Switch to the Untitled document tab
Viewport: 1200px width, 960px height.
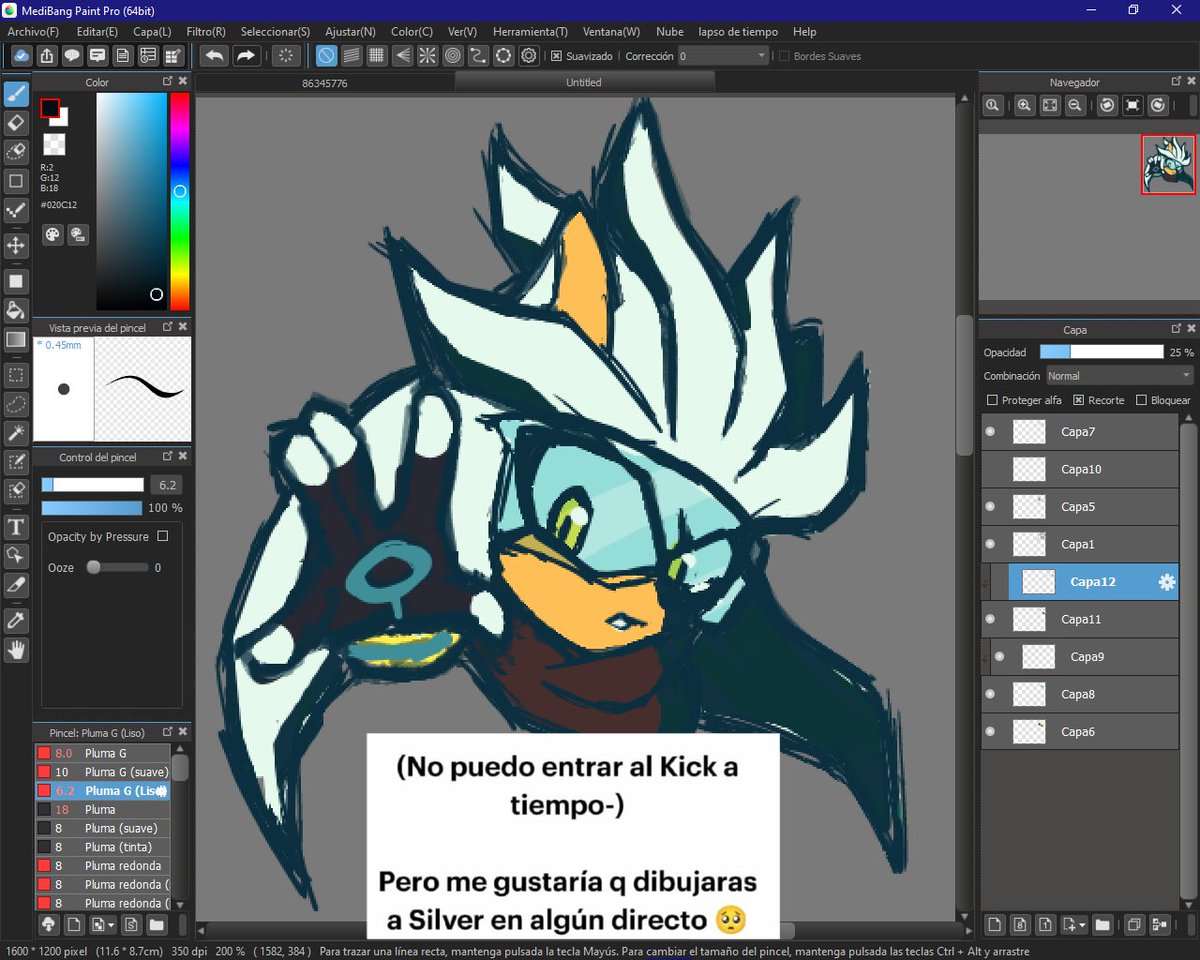point(584,83)
